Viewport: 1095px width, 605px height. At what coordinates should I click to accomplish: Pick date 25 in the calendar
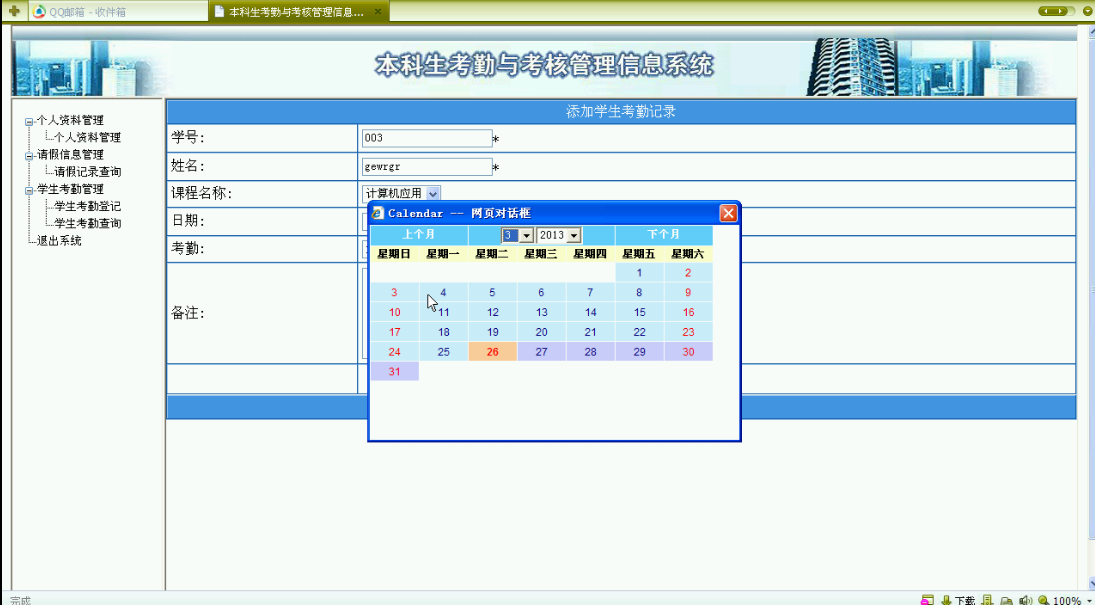tap(443, 351)
